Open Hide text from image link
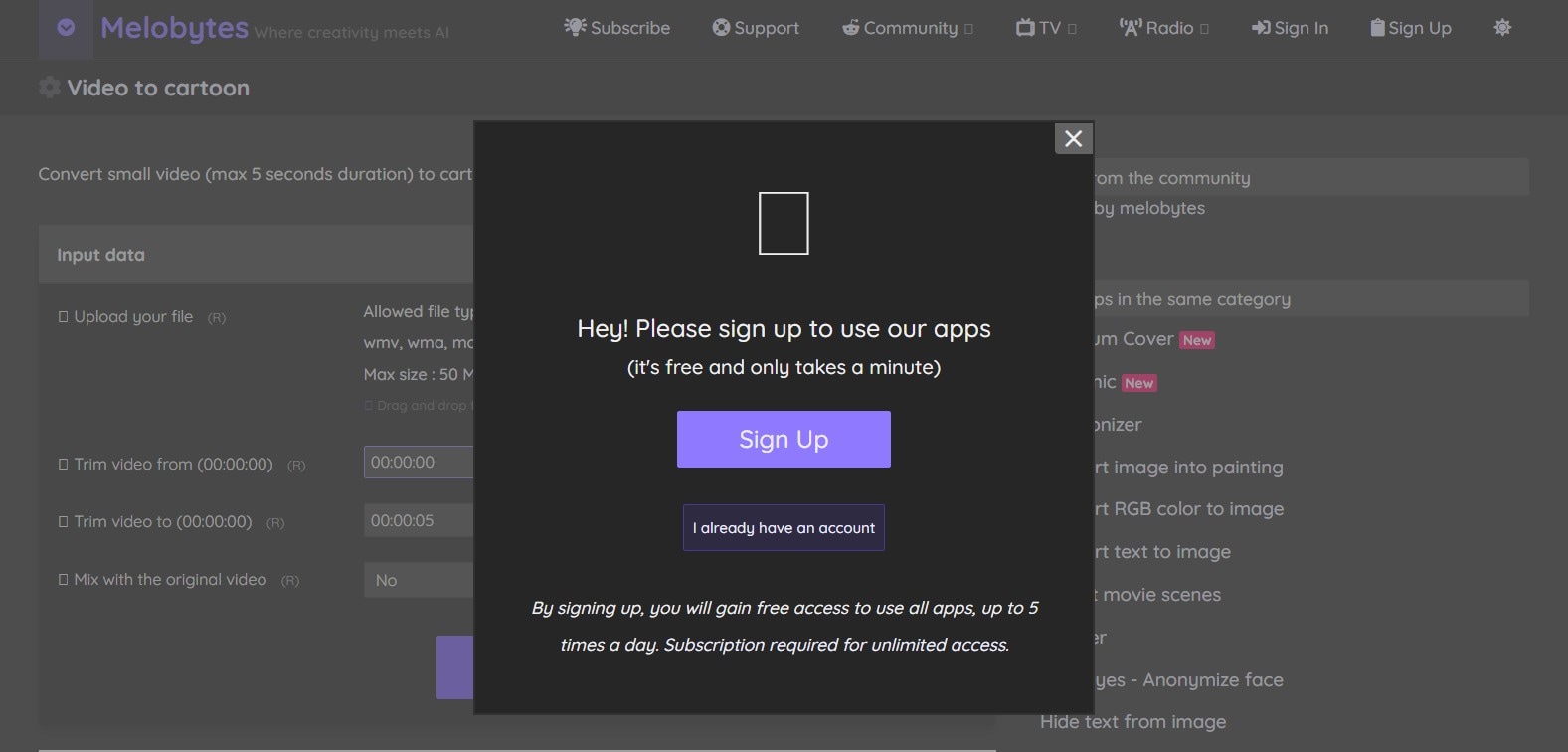The height and width of the screenshot is (752, 1568). [1132, 722]
